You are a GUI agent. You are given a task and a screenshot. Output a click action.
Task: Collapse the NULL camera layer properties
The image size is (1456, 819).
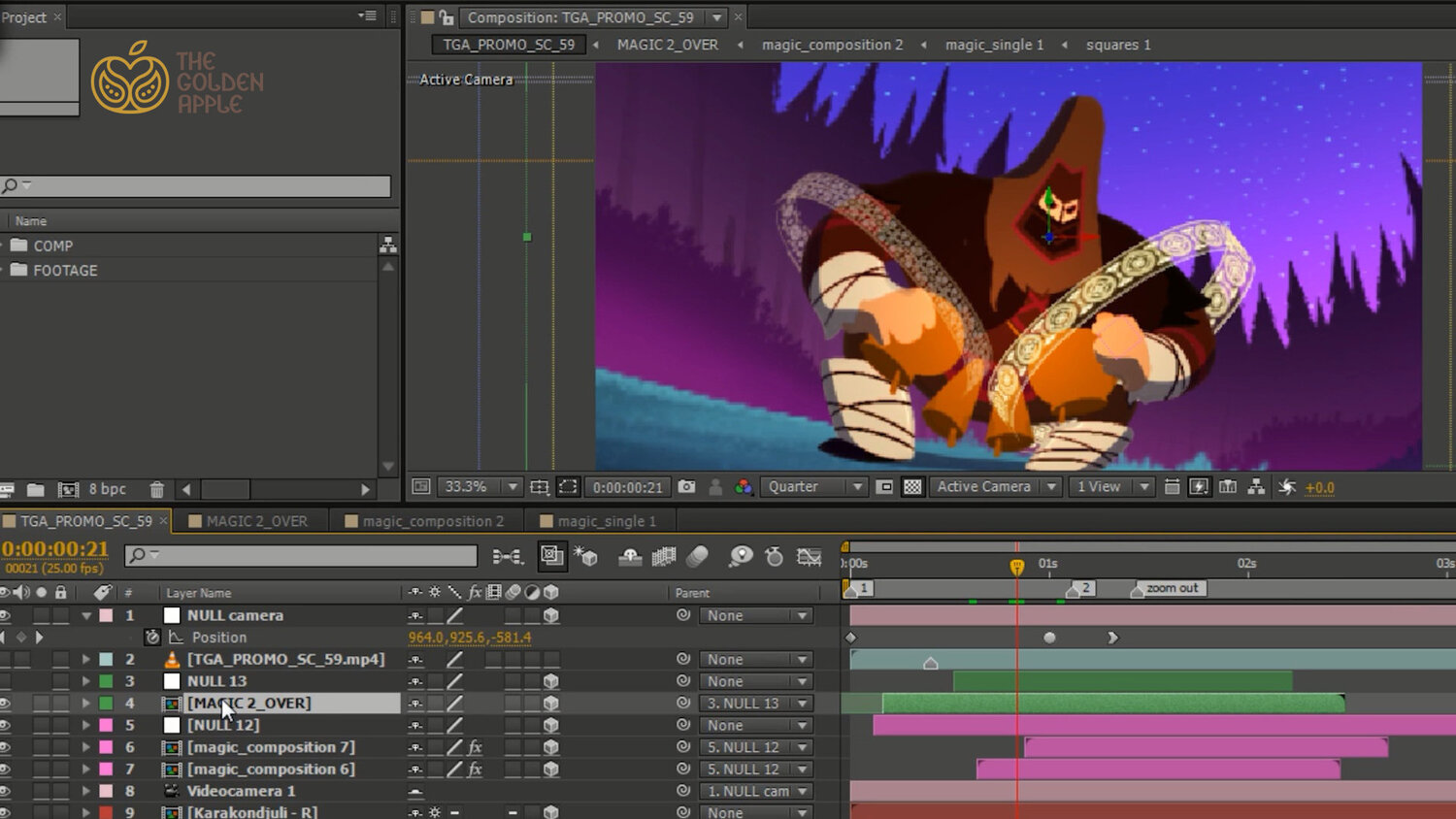tap(86, 615)
